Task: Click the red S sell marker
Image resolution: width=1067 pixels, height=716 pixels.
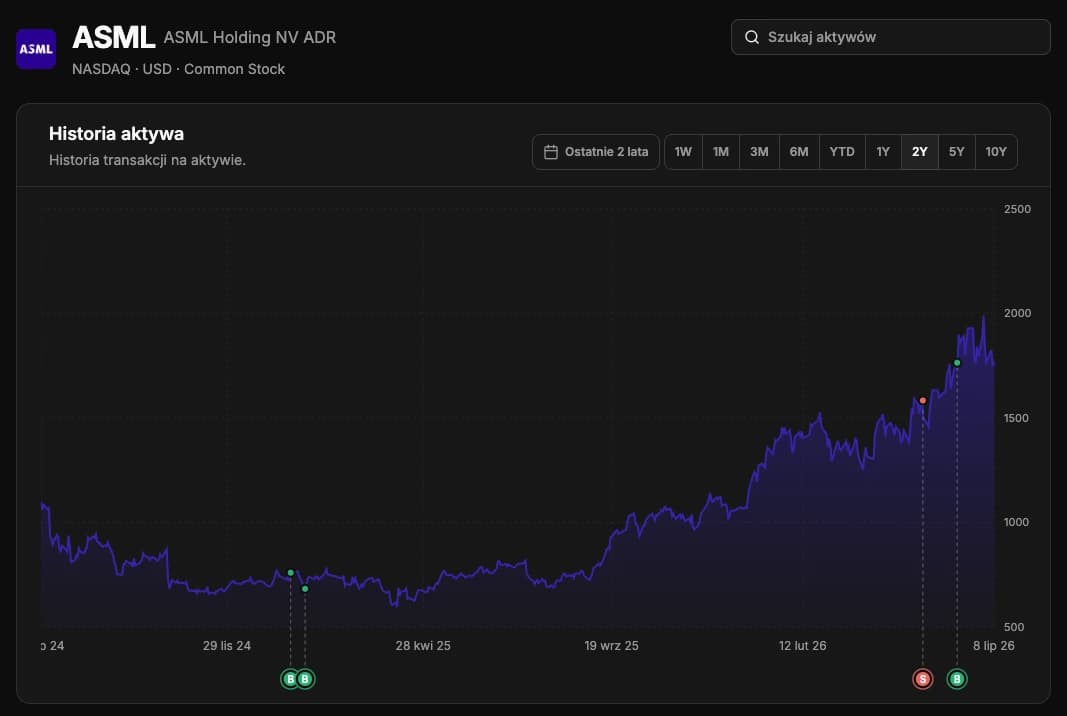Action: [x=923, y=679]
